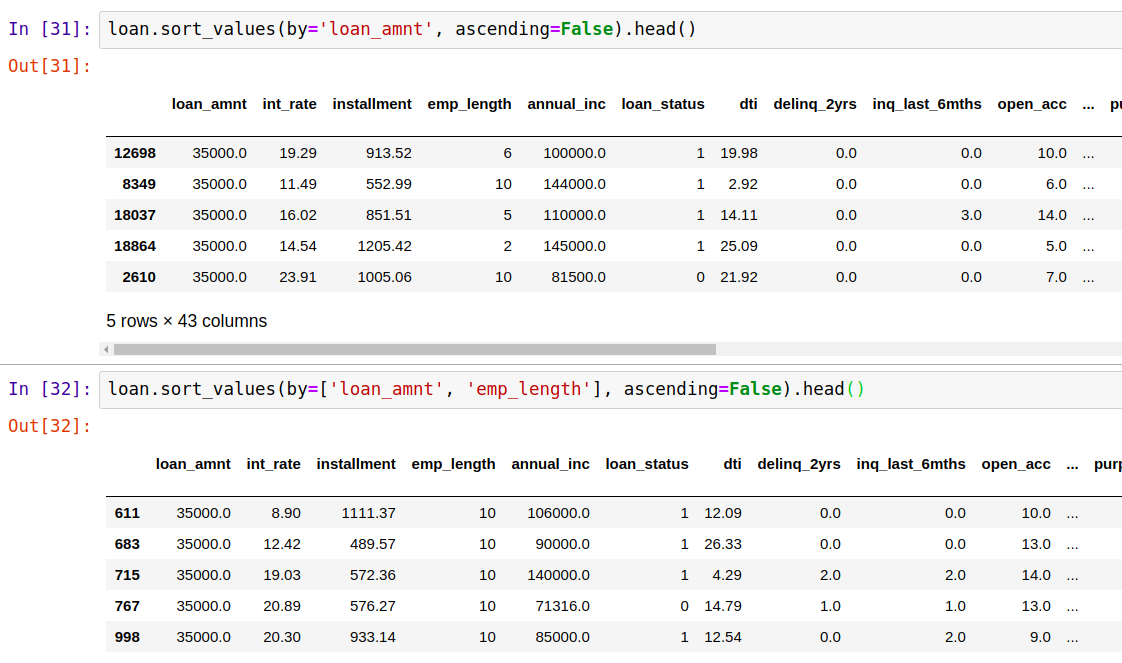
Task: Click annual_inc value 71316.0
Action: point(562,606)
